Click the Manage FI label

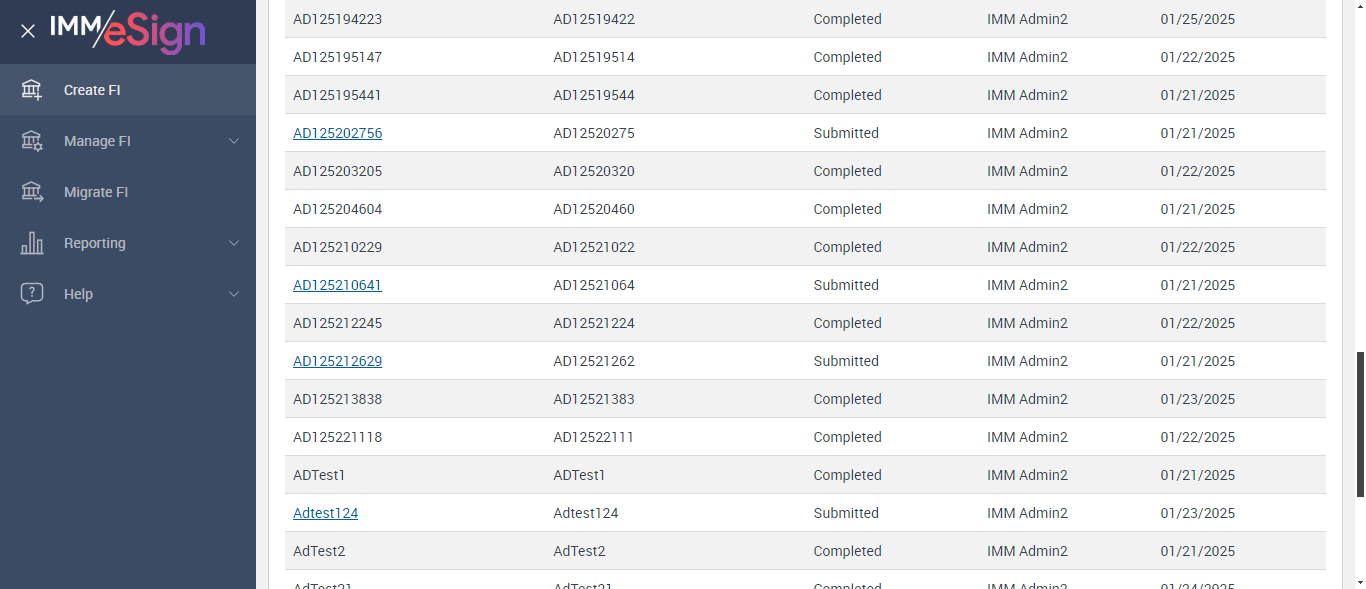(x=97, y=141)
